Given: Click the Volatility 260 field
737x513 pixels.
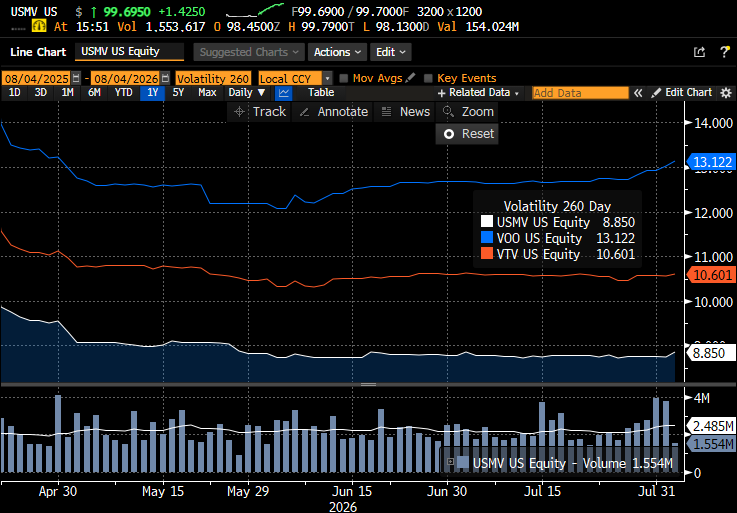Looking at the screenshot, I should 213,78.
